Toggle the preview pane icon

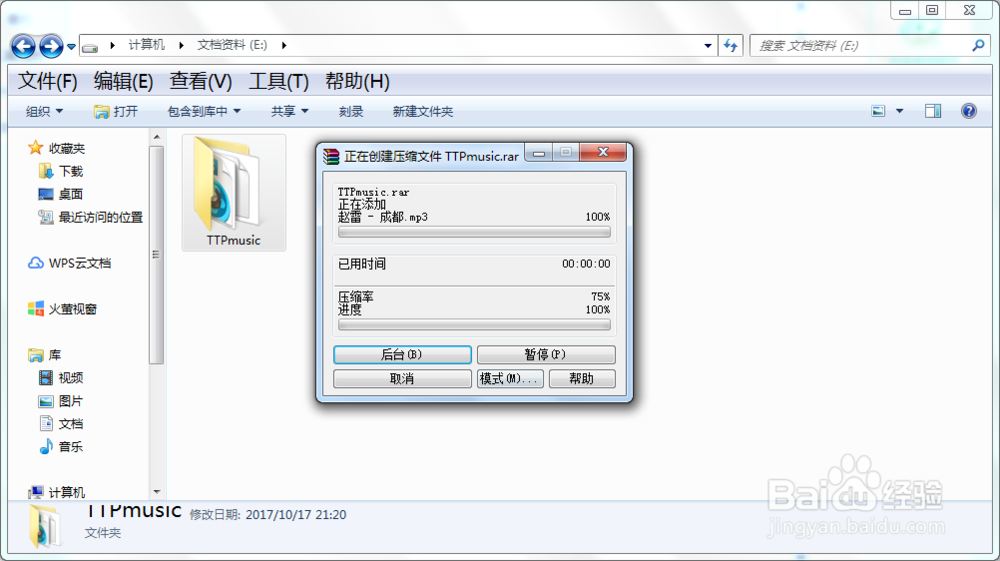(933, 112)
